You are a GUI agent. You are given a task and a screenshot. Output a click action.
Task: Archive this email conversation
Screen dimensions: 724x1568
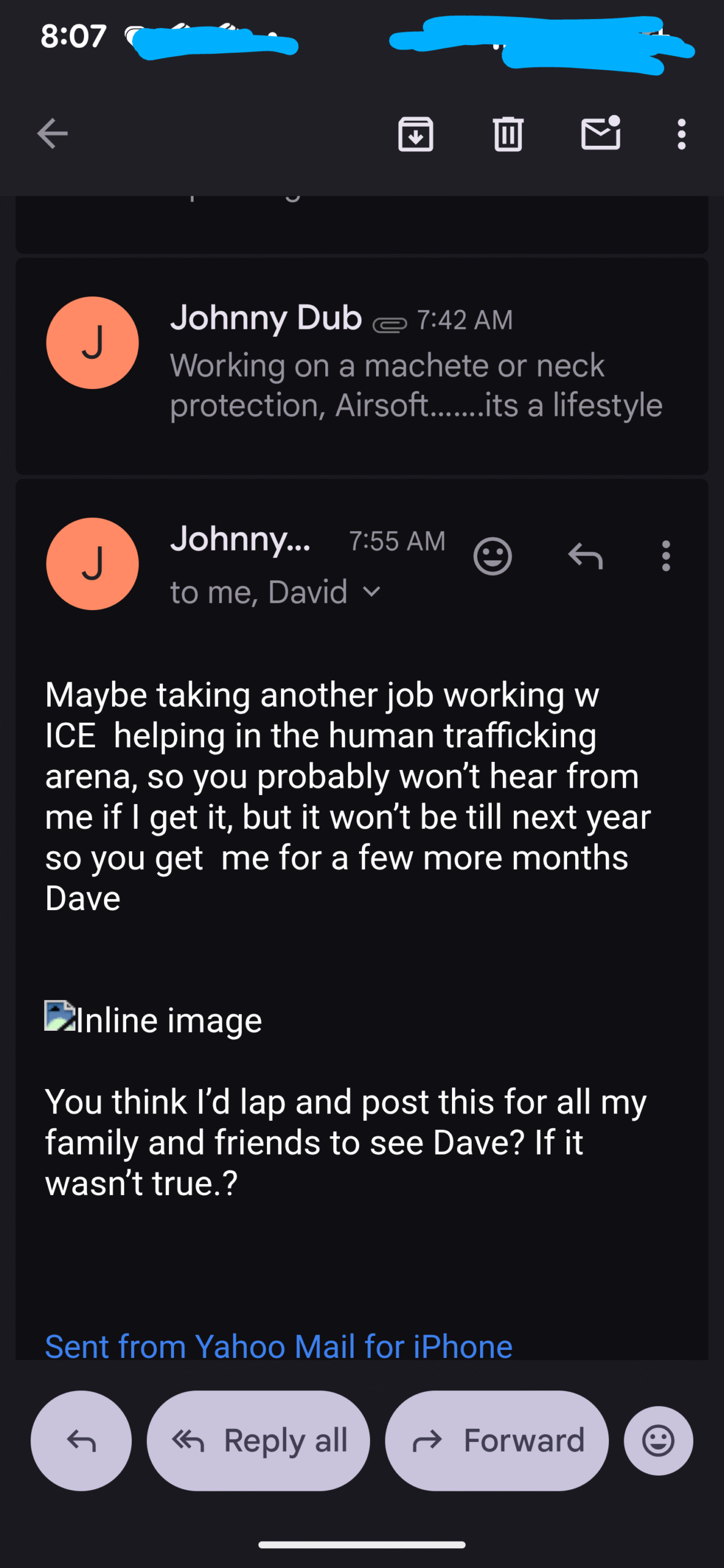pos(416,134)
